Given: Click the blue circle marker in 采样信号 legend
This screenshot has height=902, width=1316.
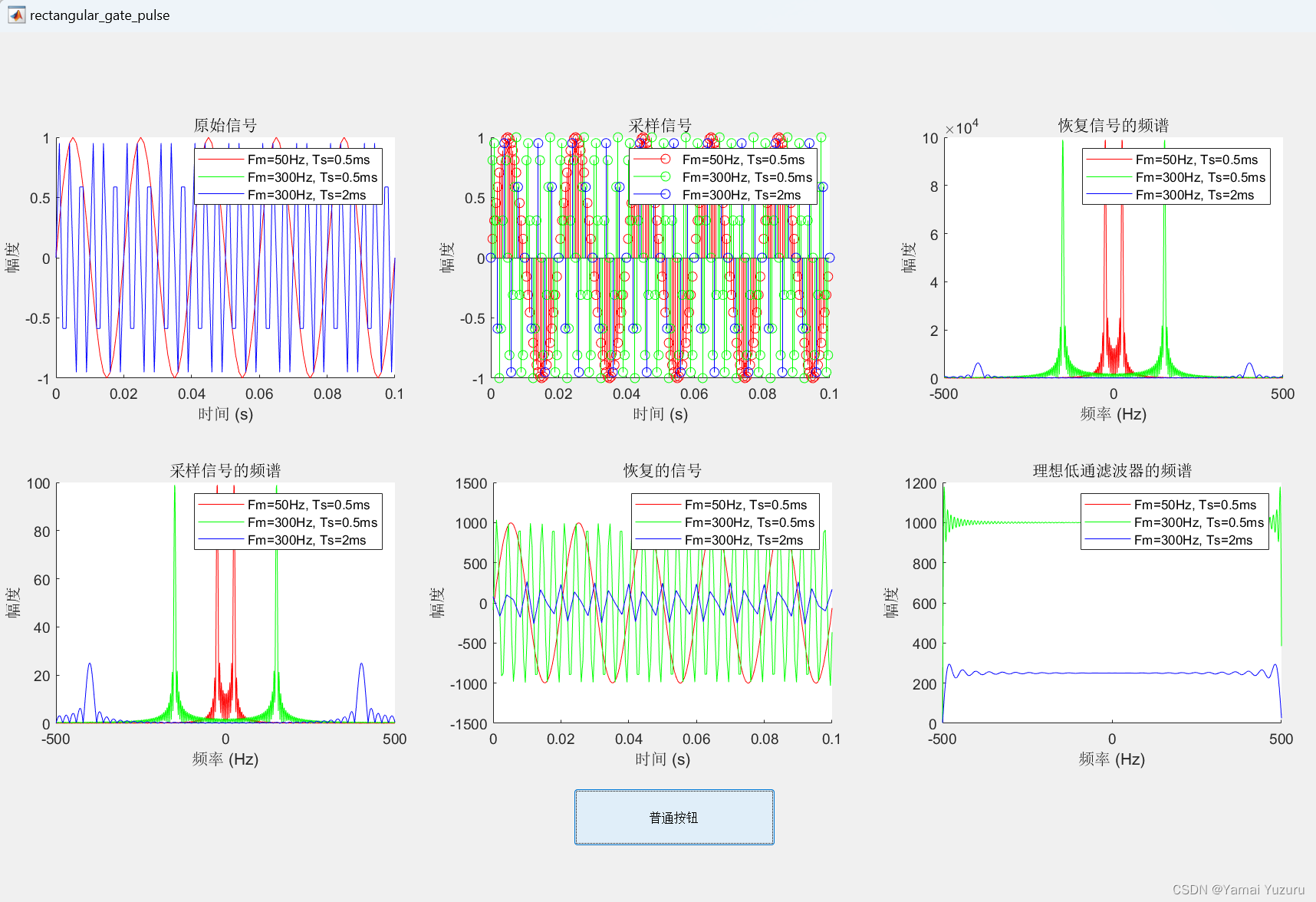Looking at the screenshot, I should [665, 195].
